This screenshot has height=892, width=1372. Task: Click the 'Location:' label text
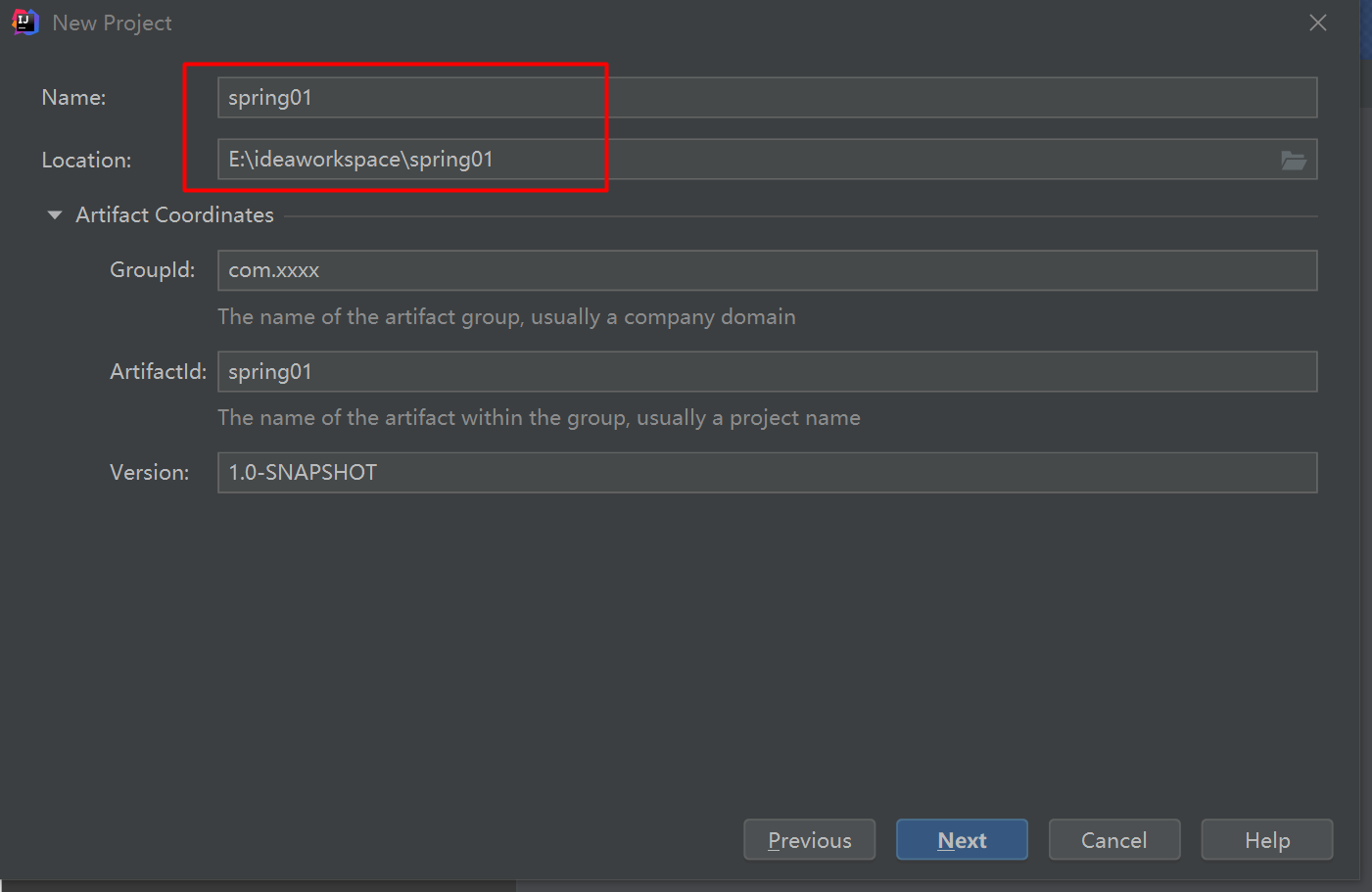(x=86, y=161)
